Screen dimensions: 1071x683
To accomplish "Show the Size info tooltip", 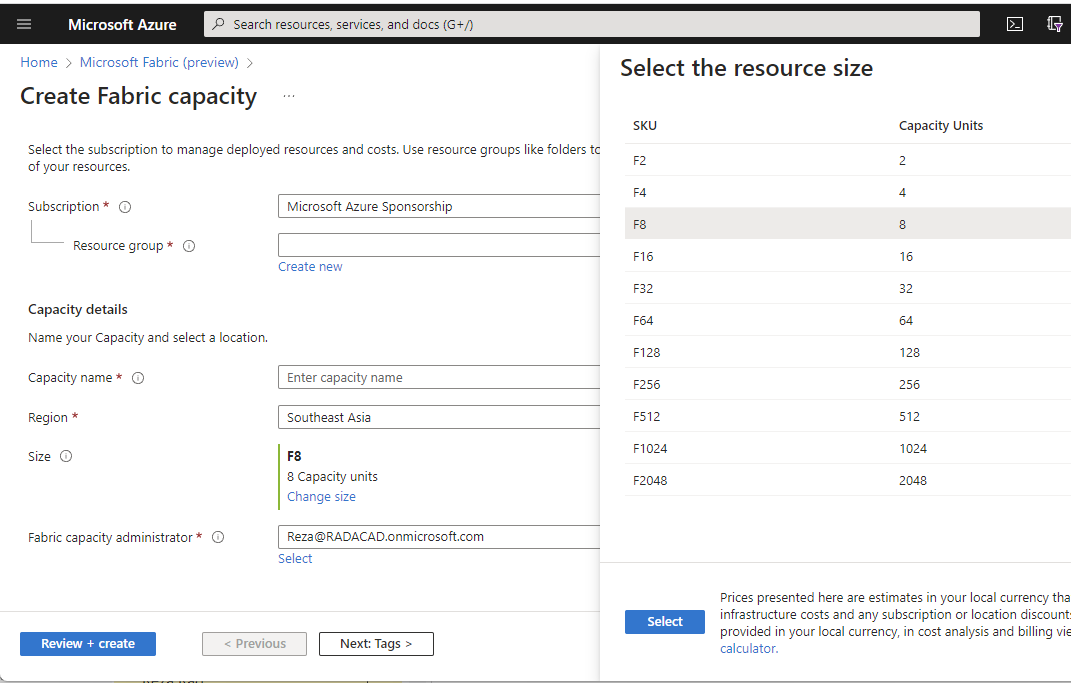I will [x=66, y=456].
